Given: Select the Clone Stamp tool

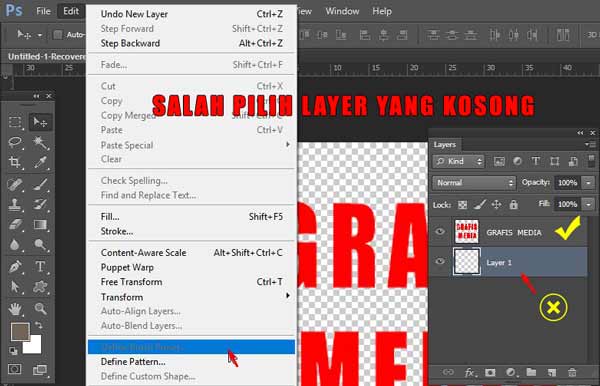Looking at the screenshot, I should tap(15, 204).
